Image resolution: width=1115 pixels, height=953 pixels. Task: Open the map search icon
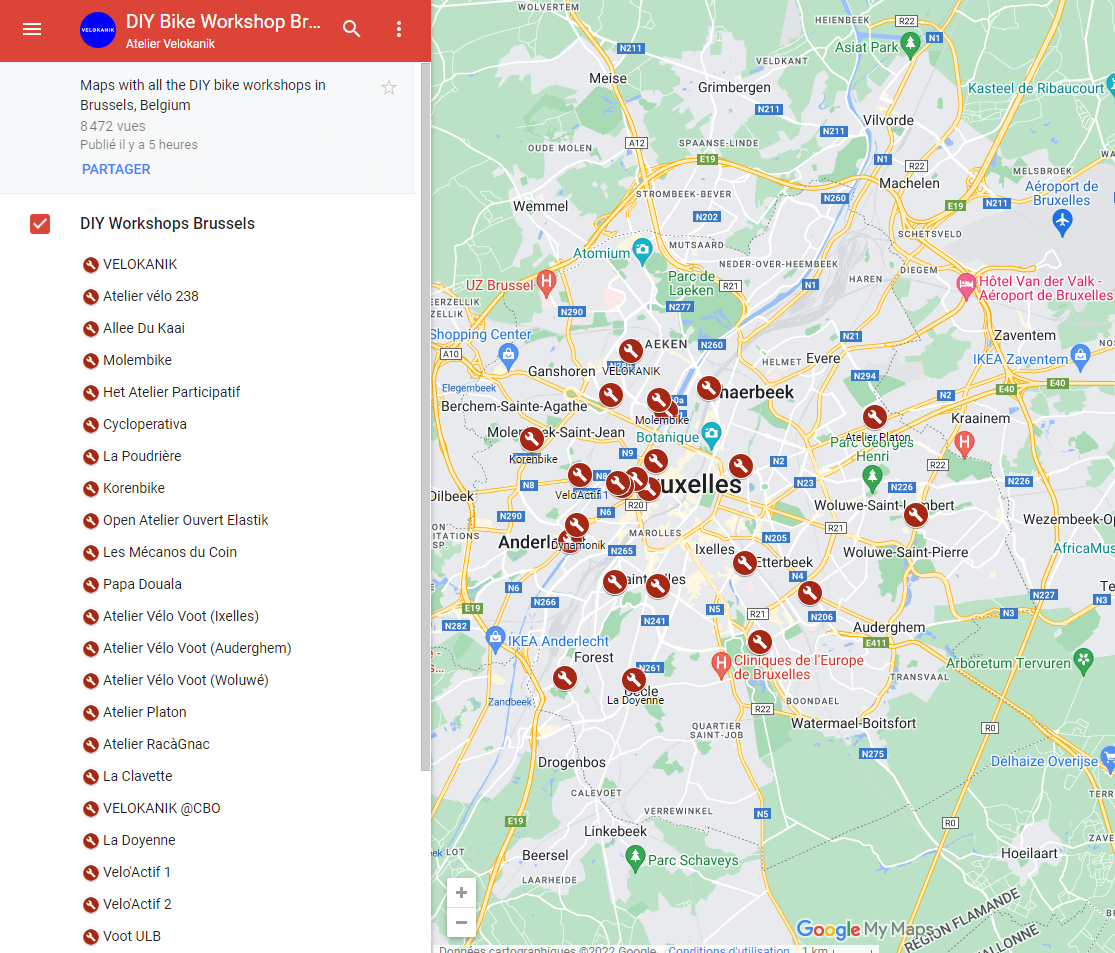(351, 29)
